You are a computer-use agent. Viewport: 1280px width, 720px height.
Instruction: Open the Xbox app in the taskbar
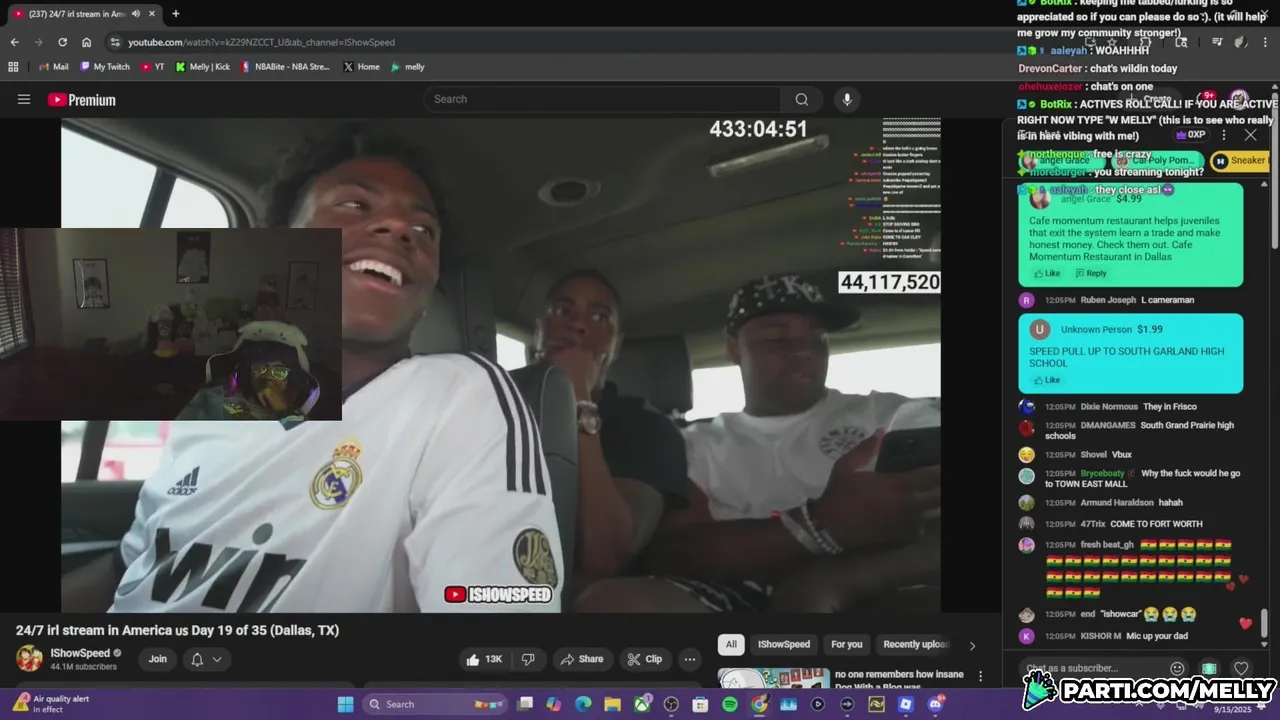point(642,704)
